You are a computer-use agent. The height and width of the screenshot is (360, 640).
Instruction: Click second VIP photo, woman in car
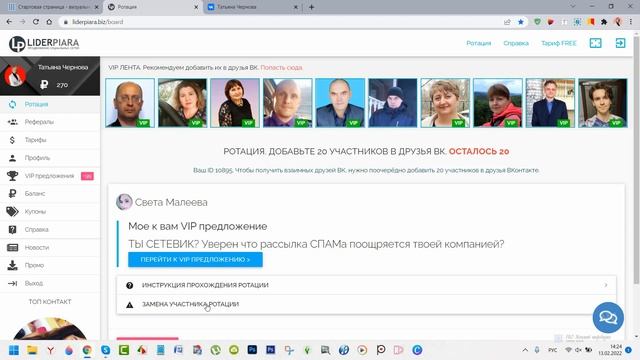pos(182,103)
